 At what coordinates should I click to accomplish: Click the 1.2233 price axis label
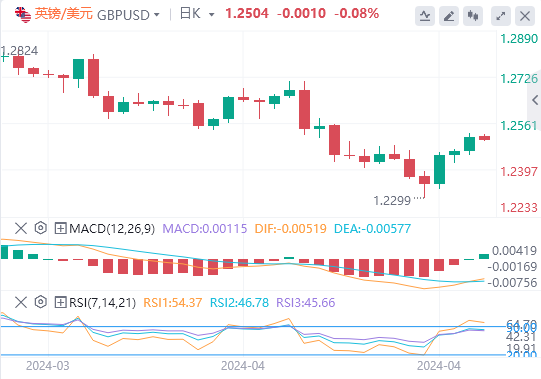pos(519,208)
